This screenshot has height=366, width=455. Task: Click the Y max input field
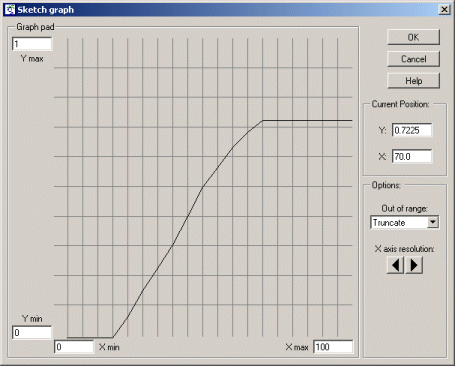point(32,44)
